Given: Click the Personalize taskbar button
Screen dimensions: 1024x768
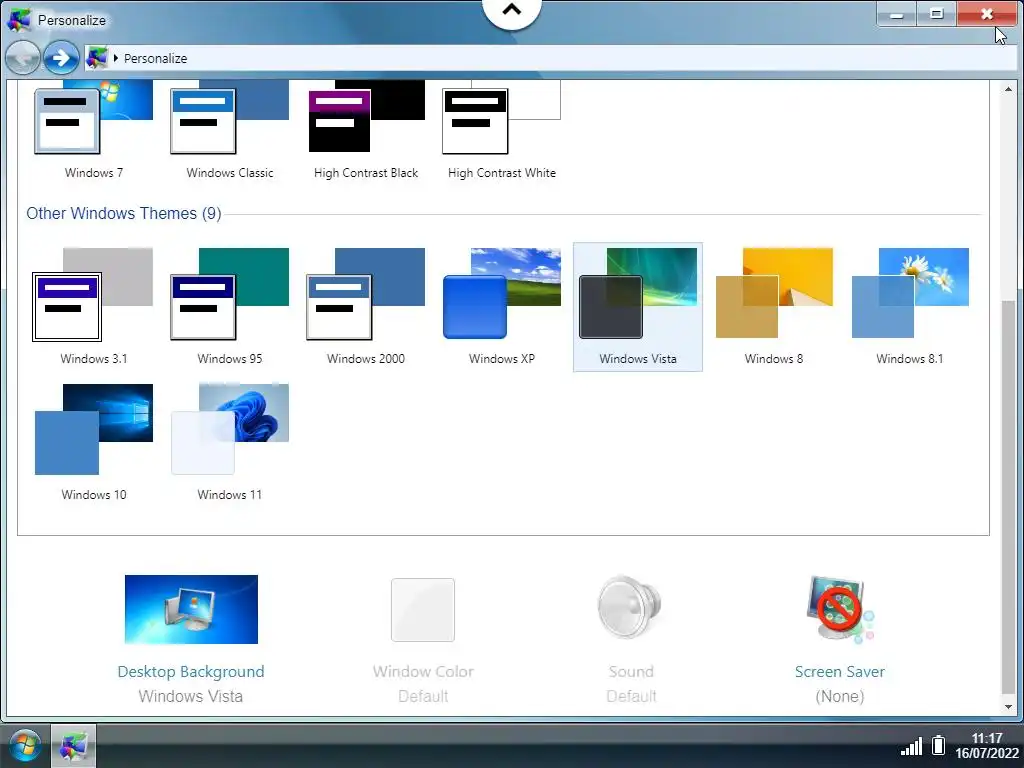Looking at the screenshot, I should pyautogui.click(x=73, y=745).
